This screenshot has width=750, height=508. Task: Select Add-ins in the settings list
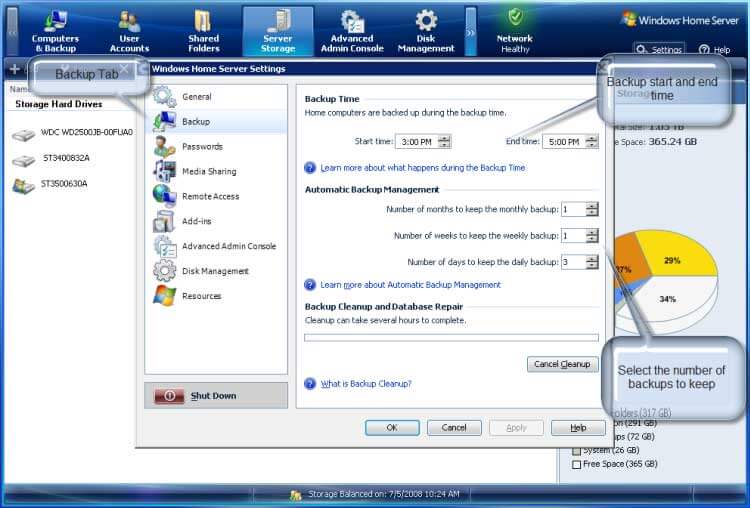(x=216, y=221)
